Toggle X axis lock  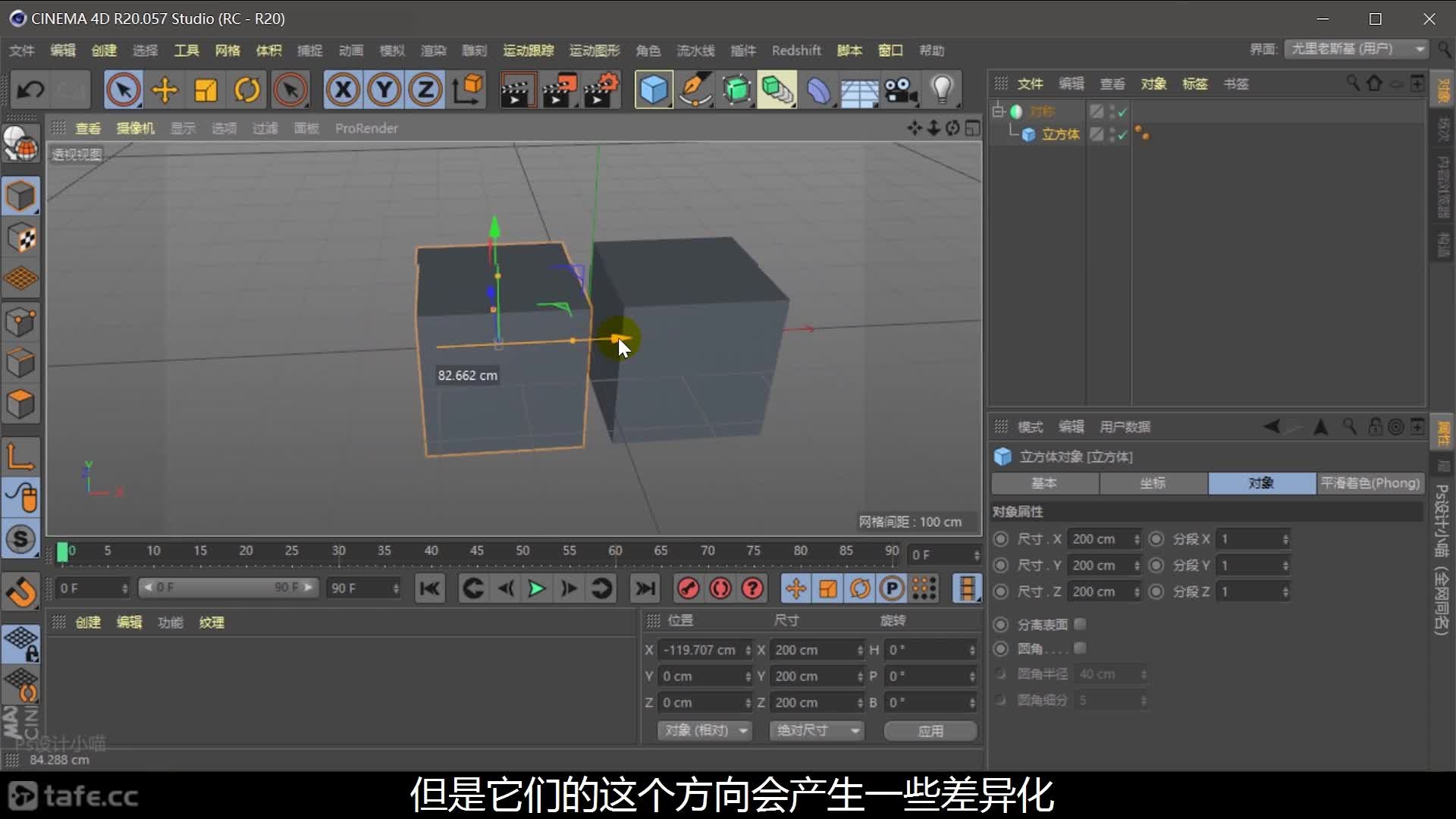coord(343,89)
